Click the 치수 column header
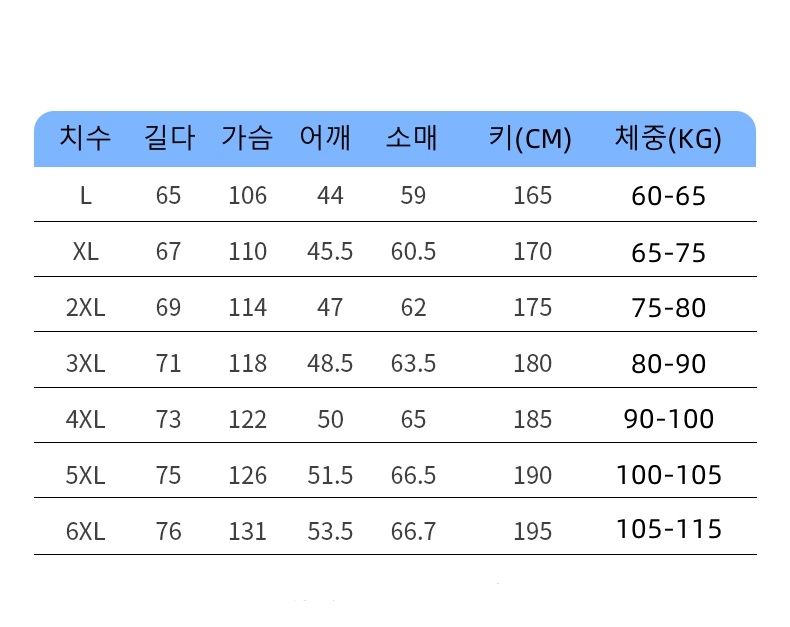 [85, 138]
